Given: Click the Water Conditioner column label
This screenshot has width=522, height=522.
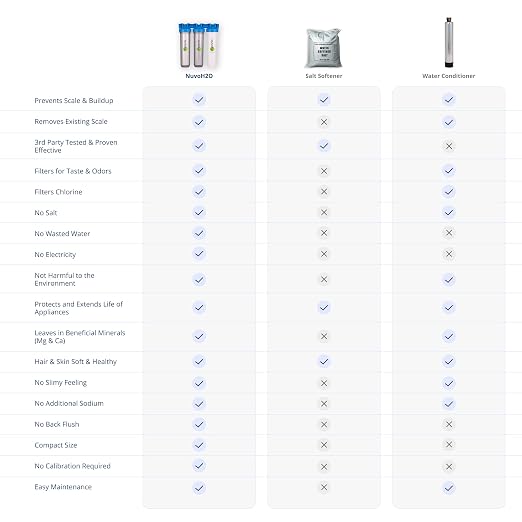Looking at the screenshot, I should [x=449, y=76].
